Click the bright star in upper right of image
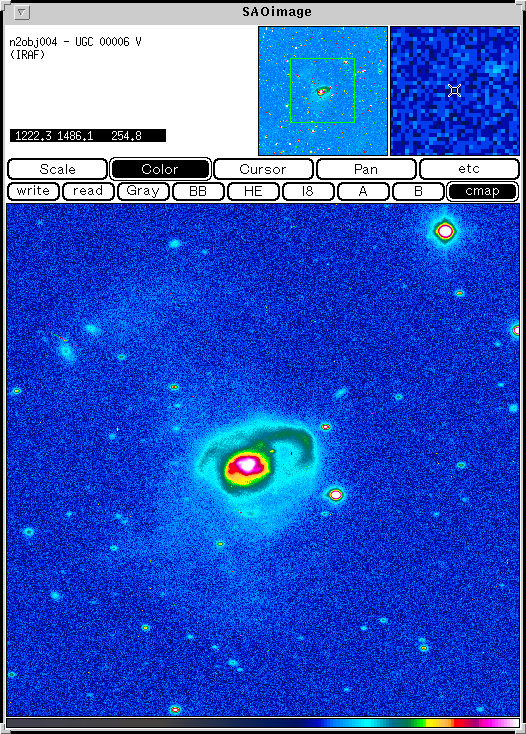The image size is (526, 734). pos(445,231)
